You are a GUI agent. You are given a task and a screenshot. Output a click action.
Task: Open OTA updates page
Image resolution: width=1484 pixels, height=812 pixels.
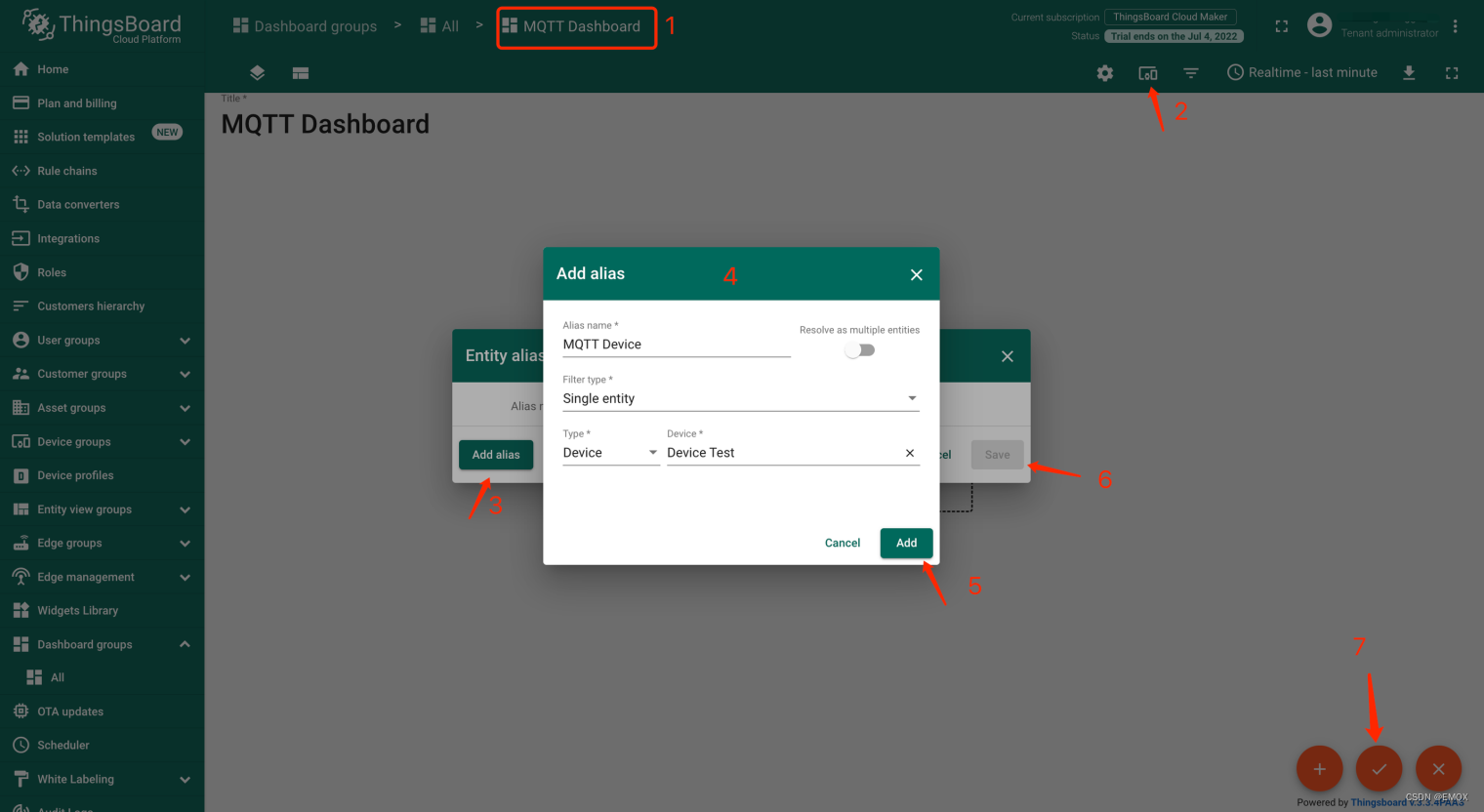(x=102, y=711)
